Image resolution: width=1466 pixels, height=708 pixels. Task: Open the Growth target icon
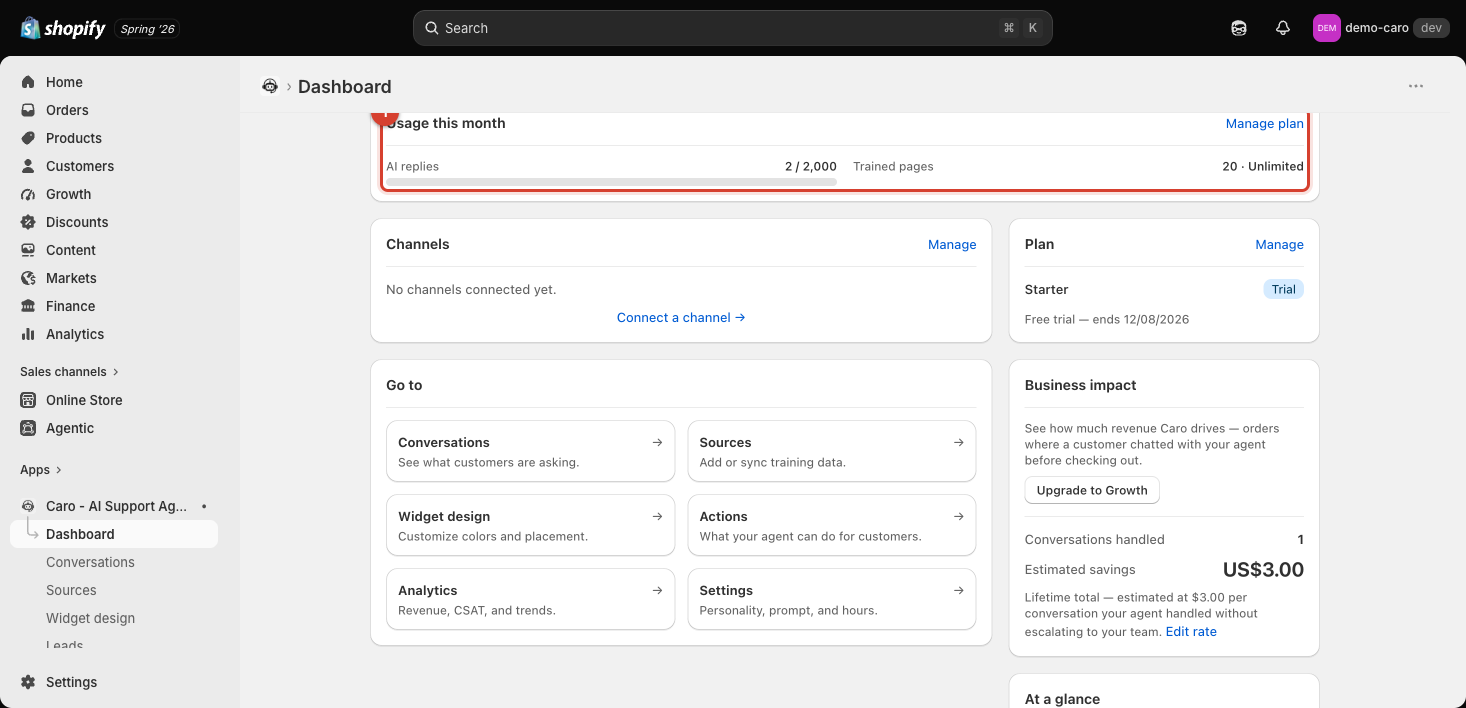28,194
